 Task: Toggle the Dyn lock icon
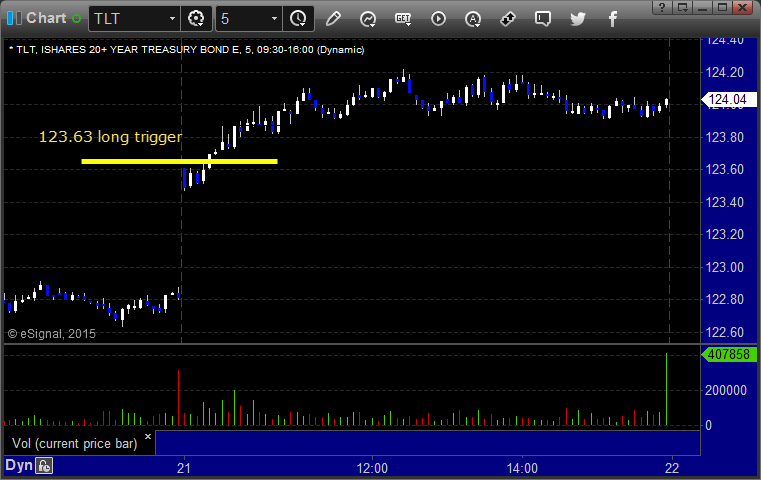coord(44,466)
